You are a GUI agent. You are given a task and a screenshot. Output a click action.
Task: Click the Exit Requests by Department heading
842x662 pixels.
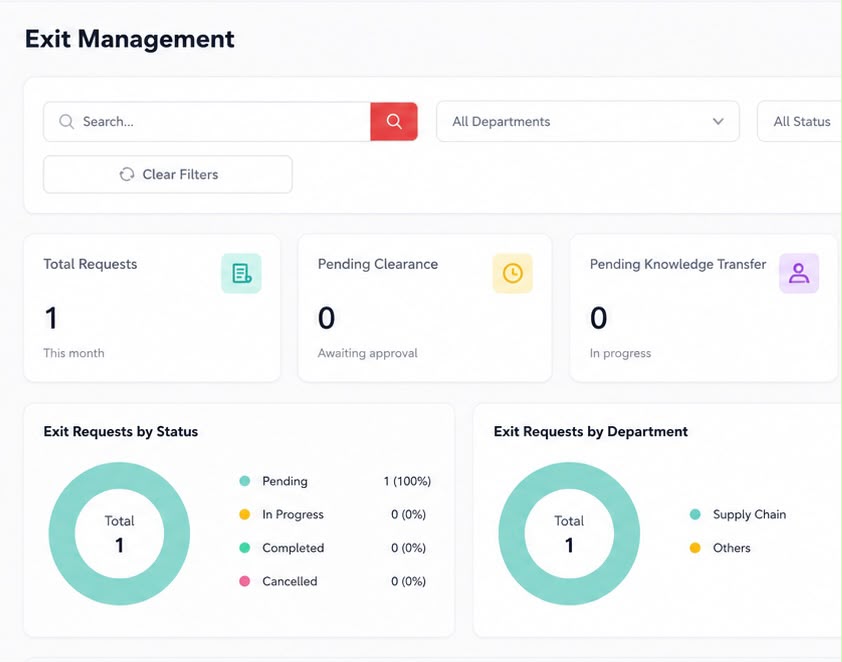pos(591,432)
